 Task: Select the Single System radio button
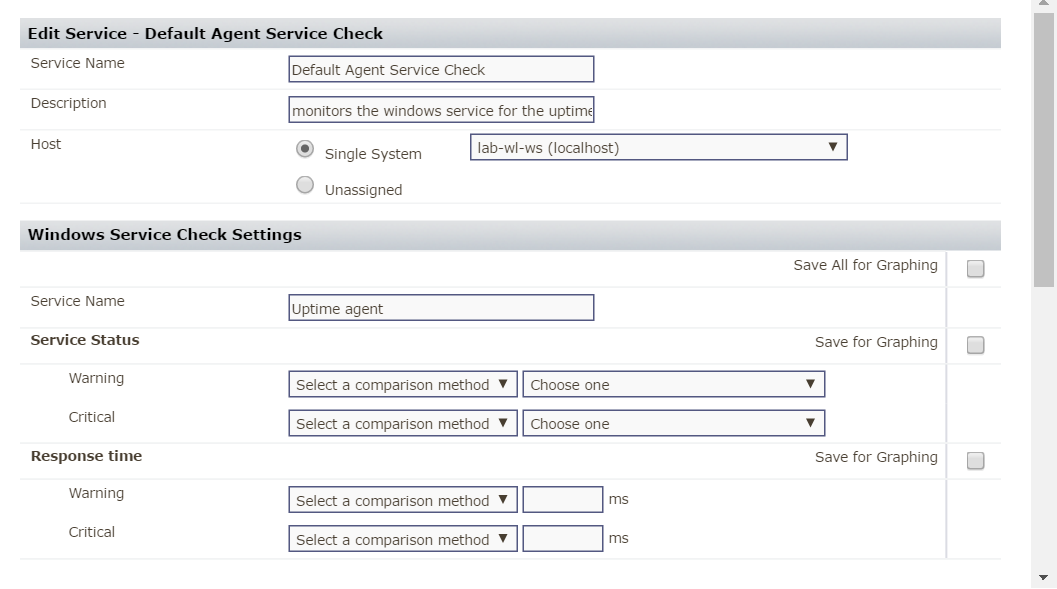[305, 150]
